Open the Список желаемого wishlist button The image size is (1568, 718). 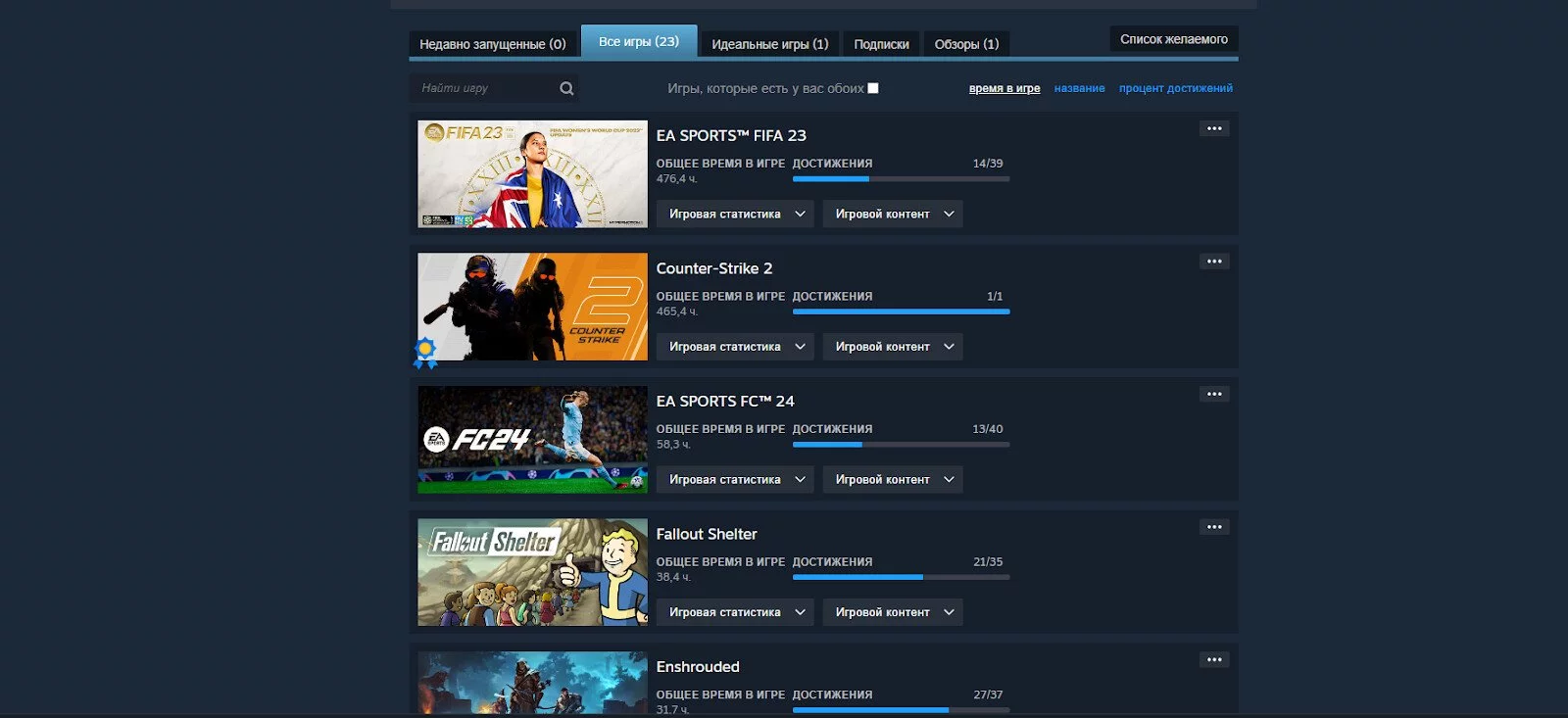click(x=1173, y=39)
